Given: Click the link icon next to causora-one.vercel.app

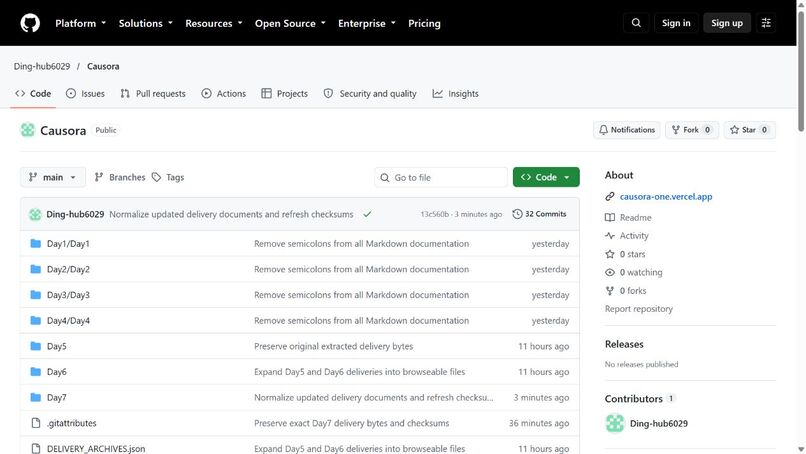Looking at the screenshot, I should (610, 196).
